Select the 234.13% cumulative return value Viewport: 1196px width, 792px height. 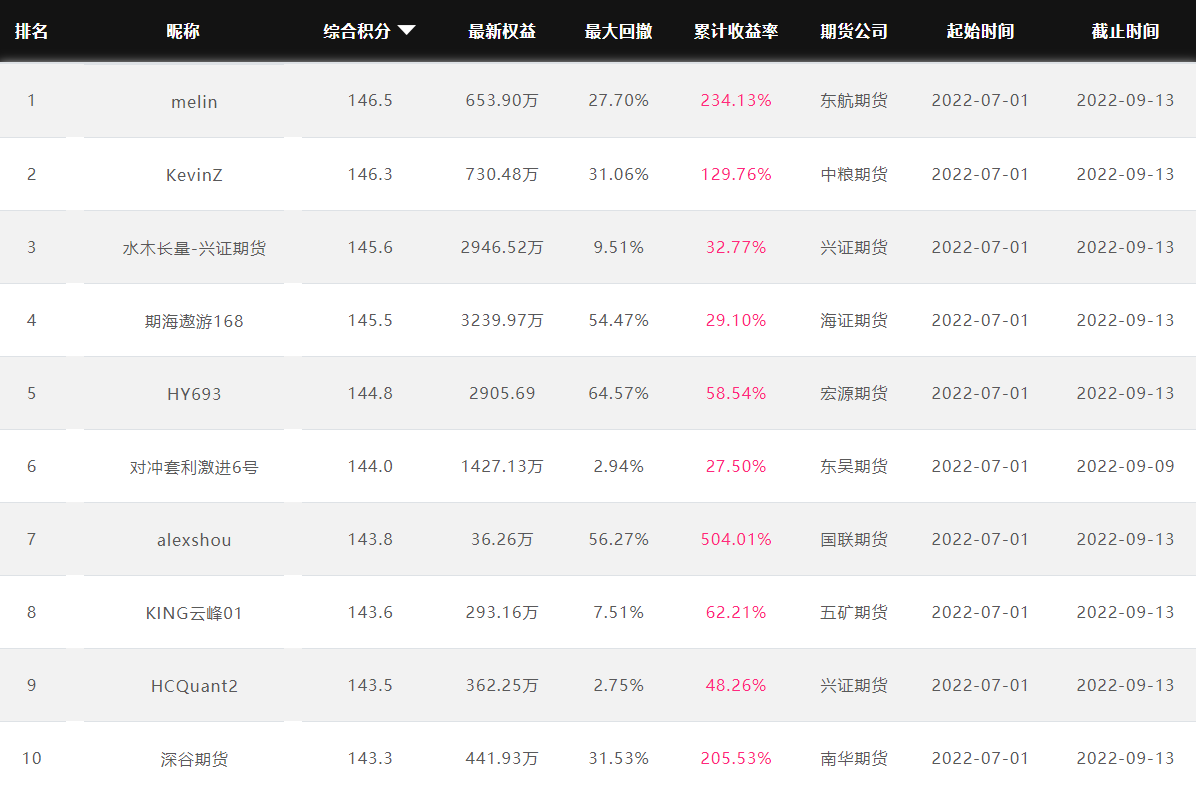coord(736,100)
